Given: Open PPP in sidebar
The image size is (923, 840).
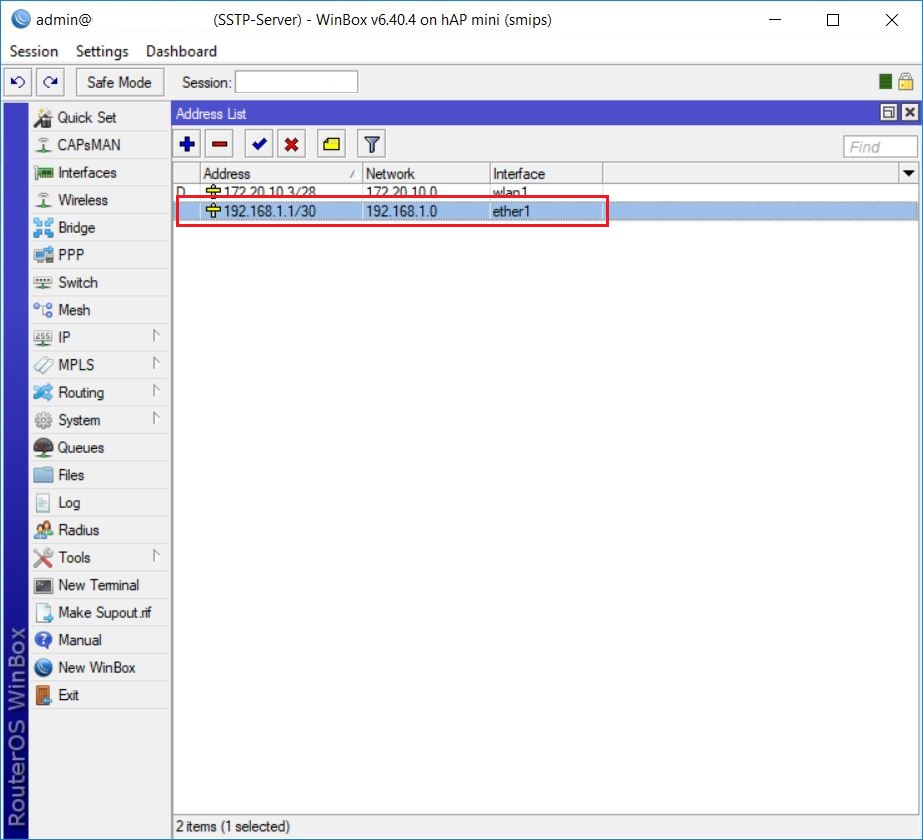Looking at the screenshot, I should [100, 255].
